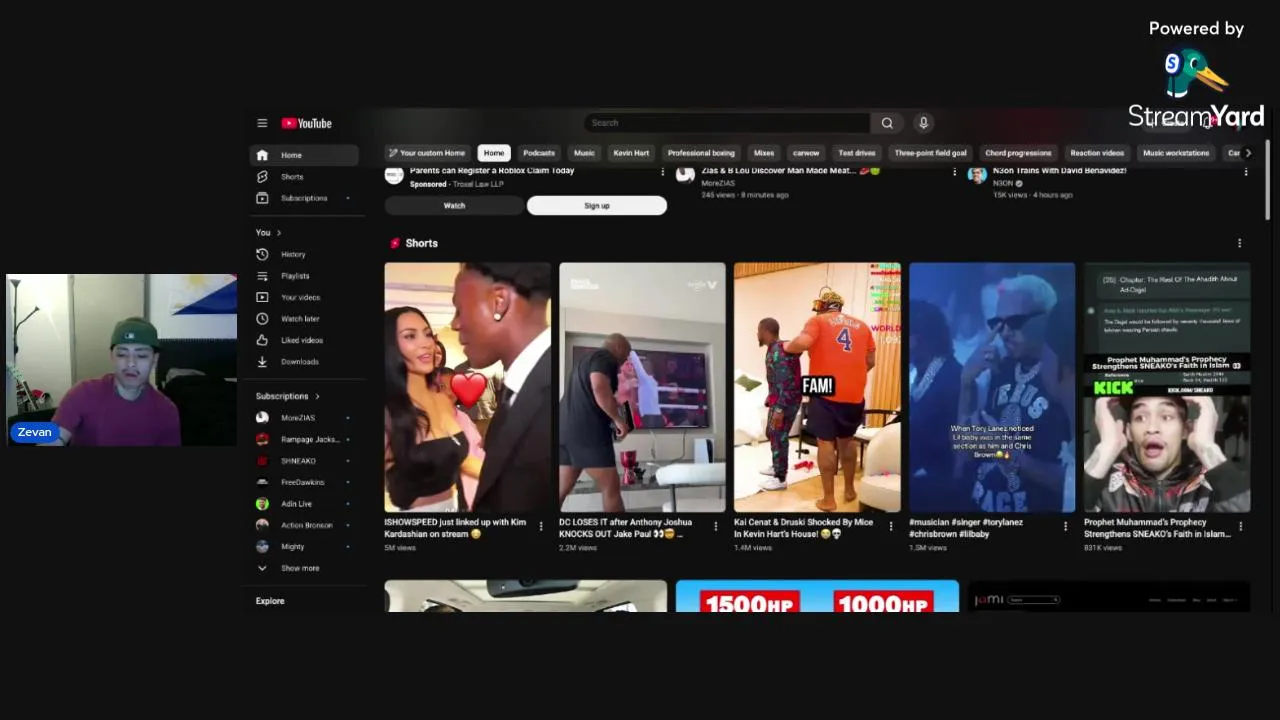This screenshot has width=1280, height=720.
Task: Expand the Subscriptions section header
Action: (288, 396)
